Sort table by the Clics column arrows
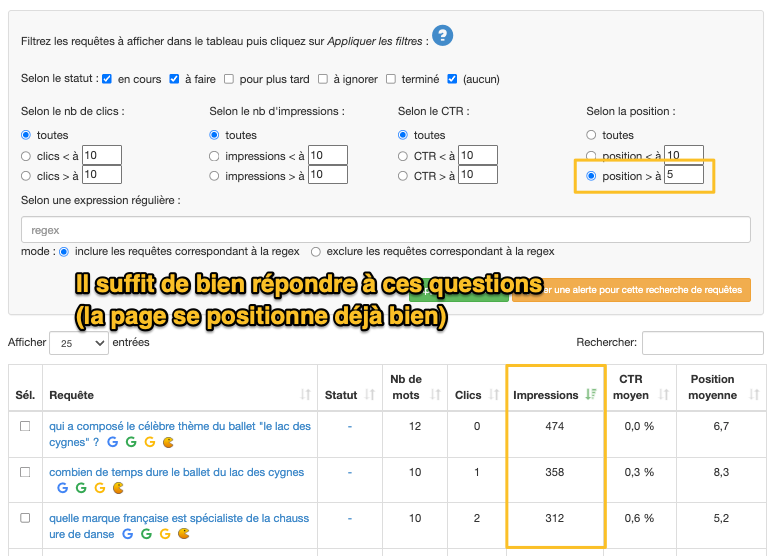775x556 pixels. 494,394
